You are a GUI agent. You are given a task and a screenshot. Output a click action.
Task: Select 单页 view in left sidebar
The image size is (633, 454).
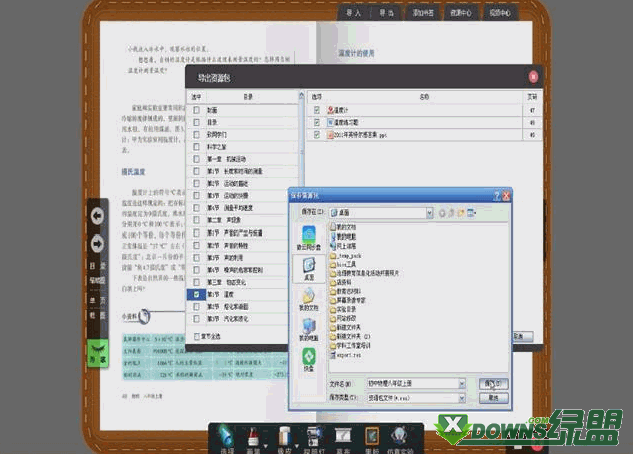click(x=97, y=300)
